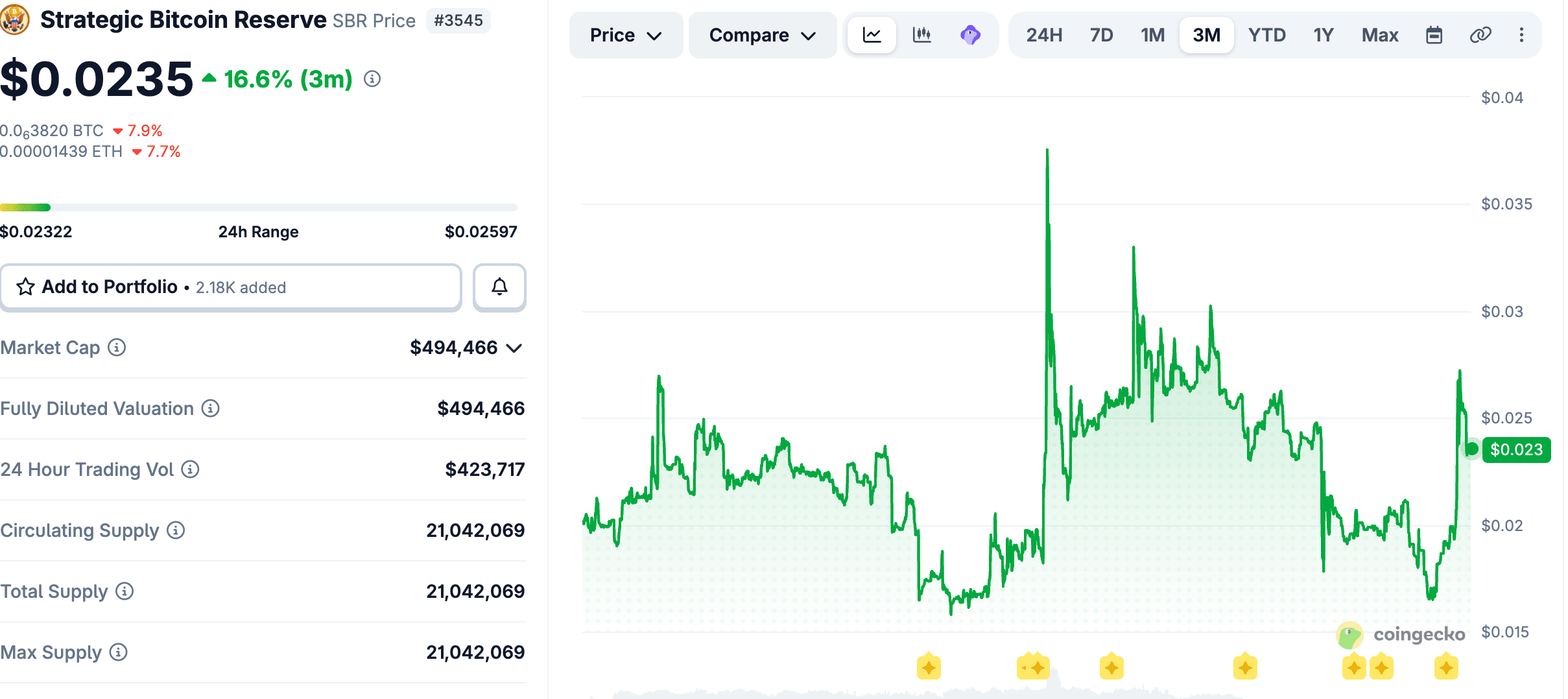Show 24 Hour Trading Vol info icon
This screenshot has width=1568, height=699.
190,469
